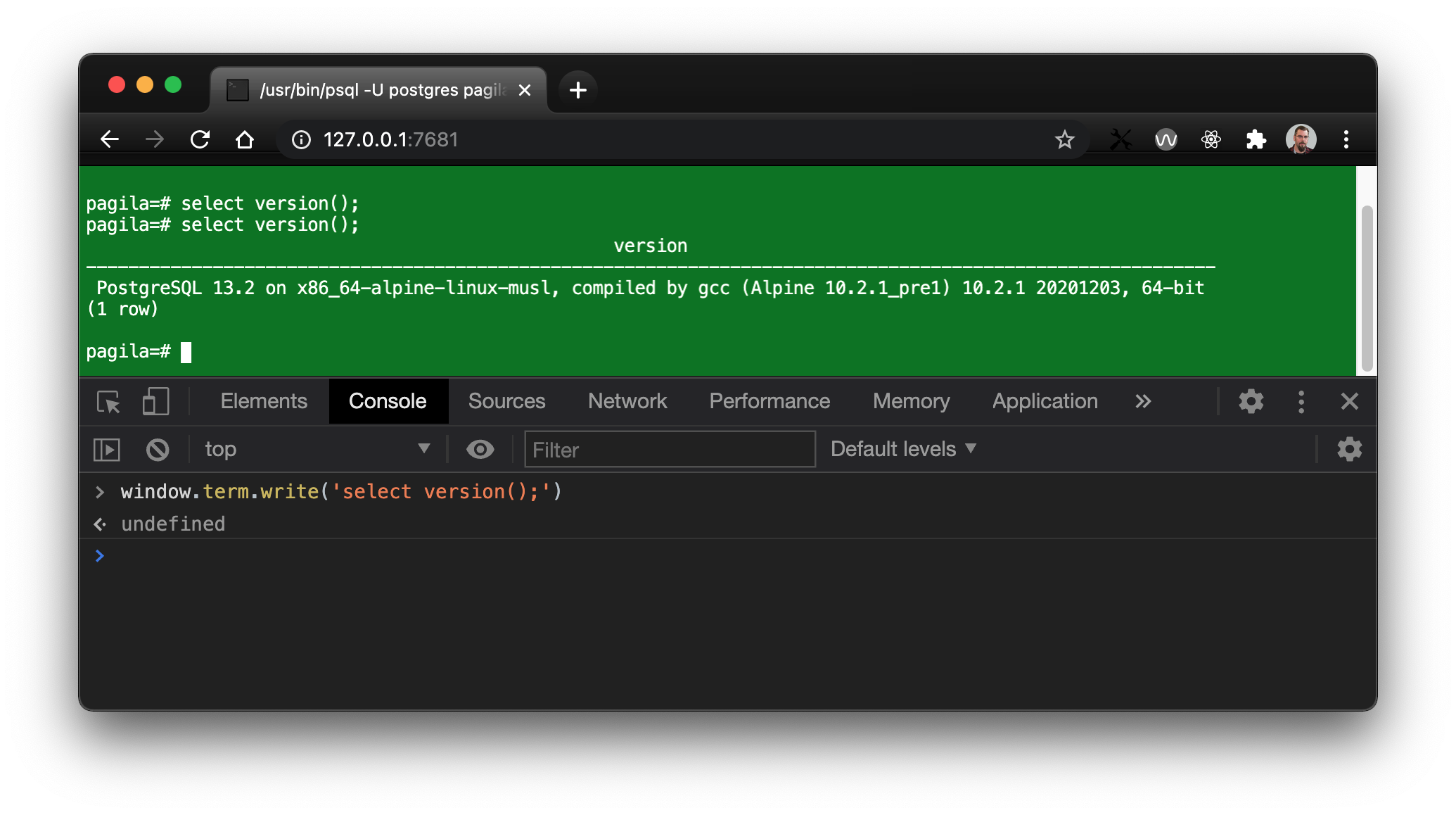The height and width of the screenshot is (815, 1456).
Task: Open the Default levels dropdown
Action: (902, 449)
